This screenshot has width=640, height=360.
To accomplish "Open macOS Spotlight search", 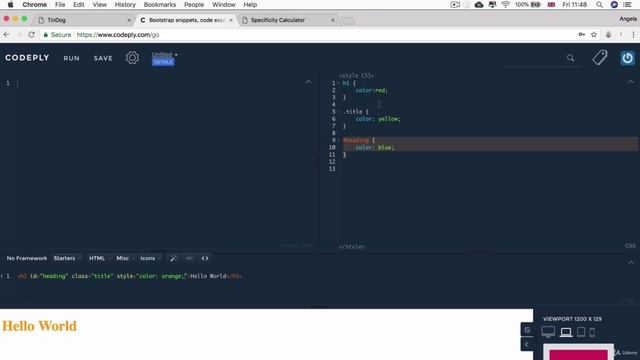I will pos(599,4).
